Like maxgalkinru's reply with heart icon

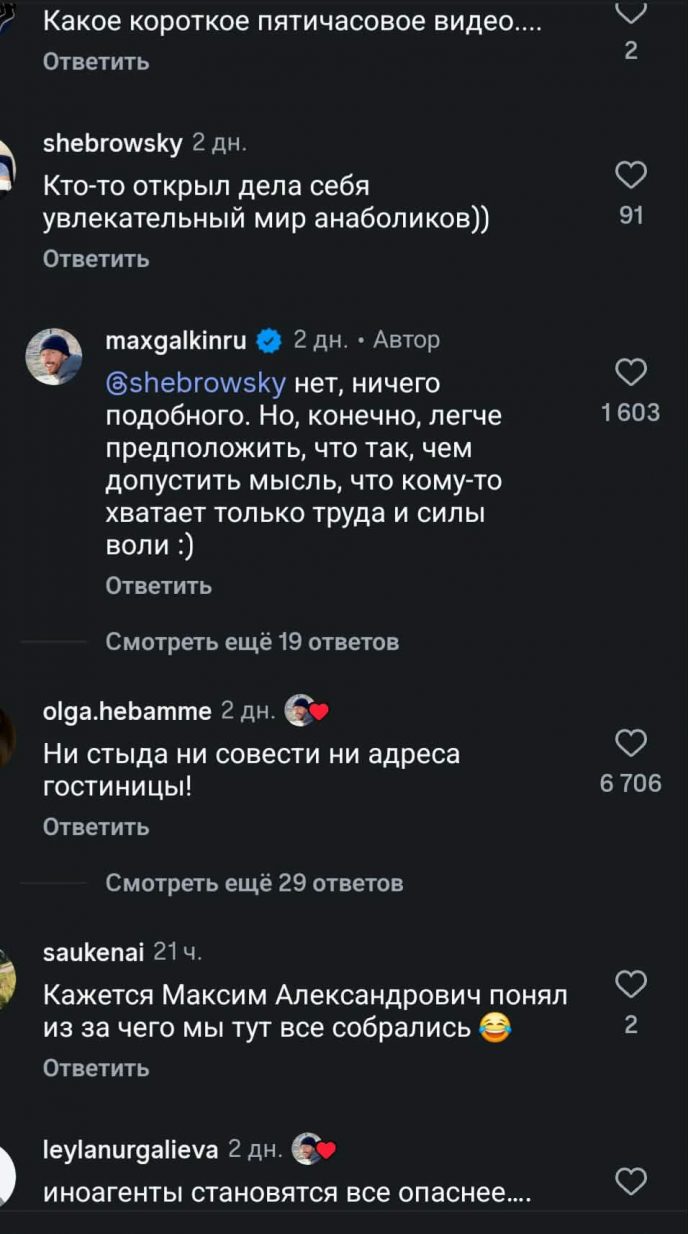(x=631, y=373)
